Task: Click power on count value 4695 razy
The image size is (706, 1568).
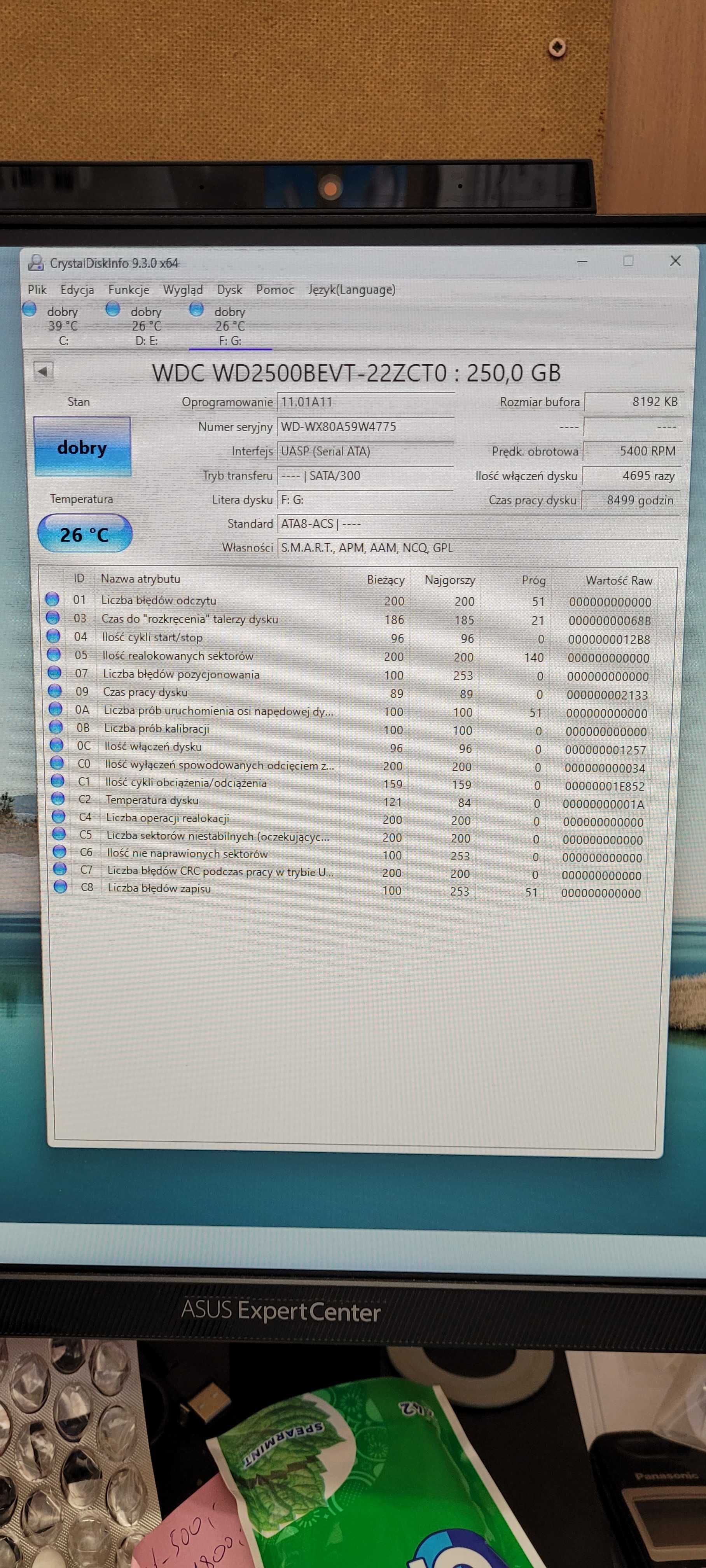Action: point(632,475)
